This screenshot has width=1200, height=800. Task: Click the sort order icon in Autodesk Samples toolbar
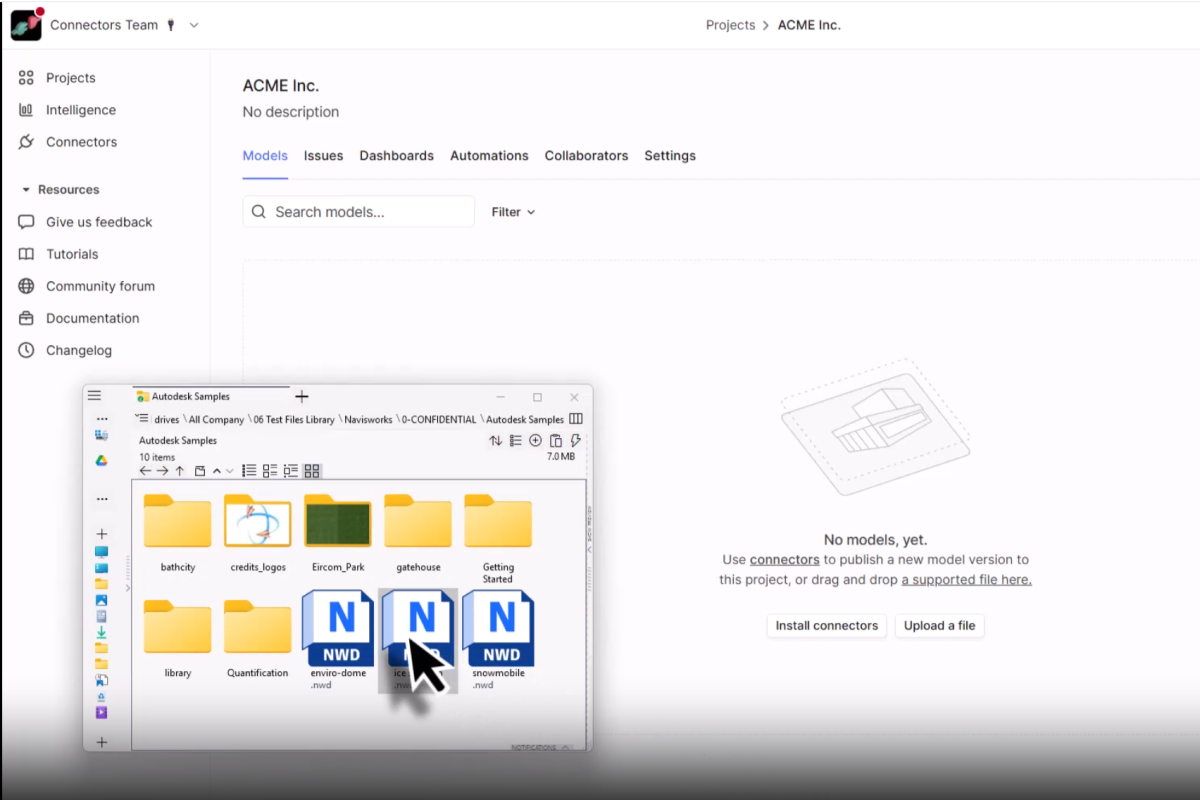496,440
